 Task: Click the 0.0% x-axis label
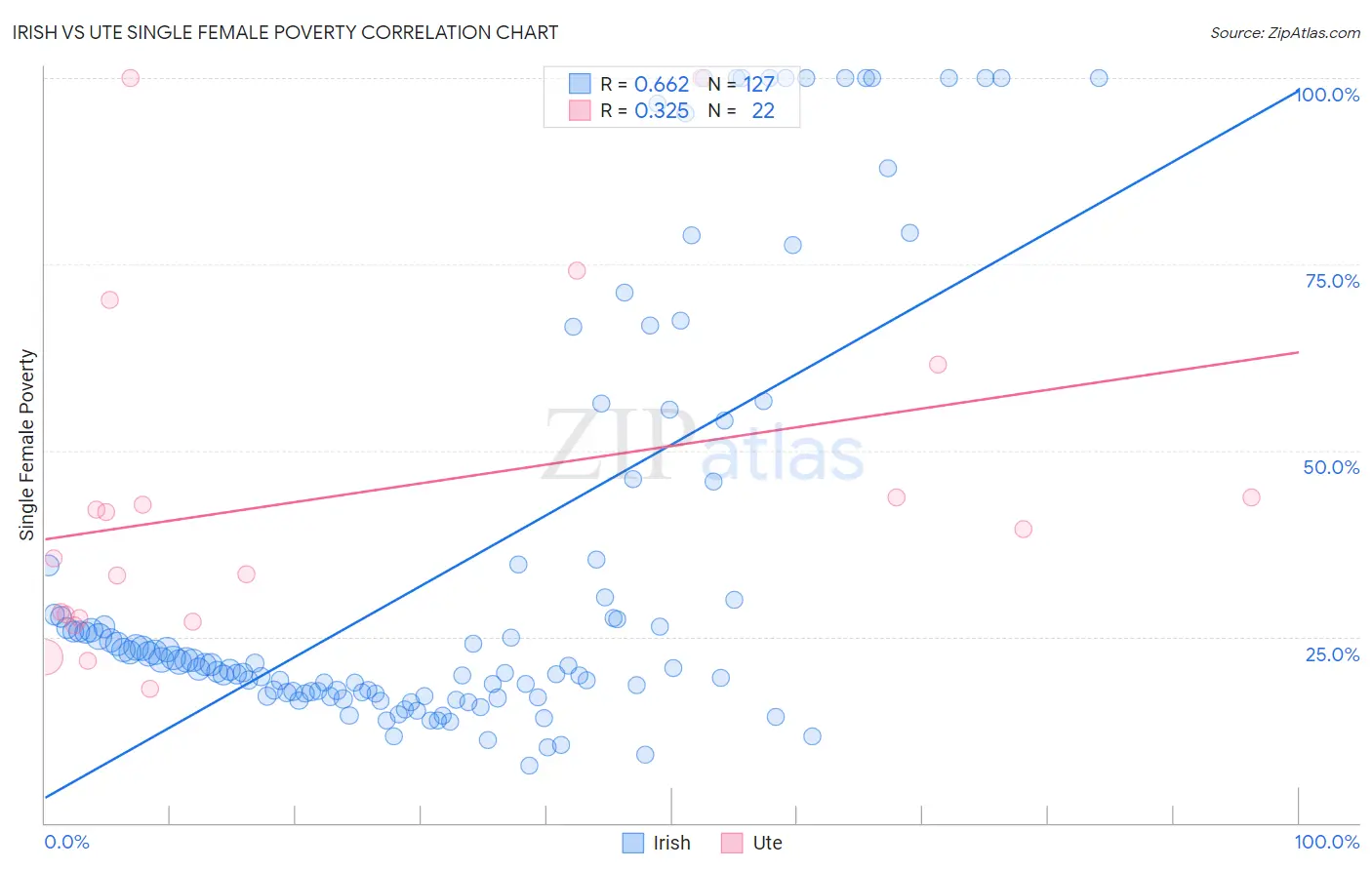pos(66,842)
